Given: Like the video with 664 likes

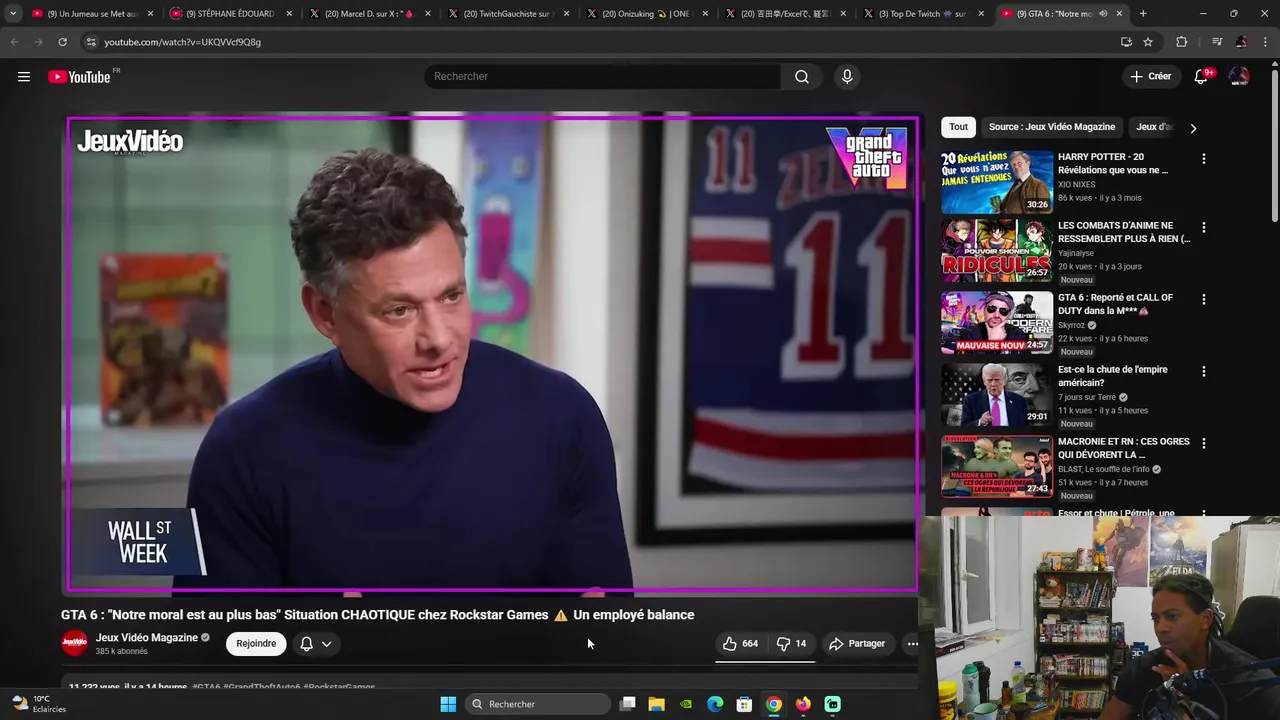Looking at the screenshot, I should pos(741,644).
